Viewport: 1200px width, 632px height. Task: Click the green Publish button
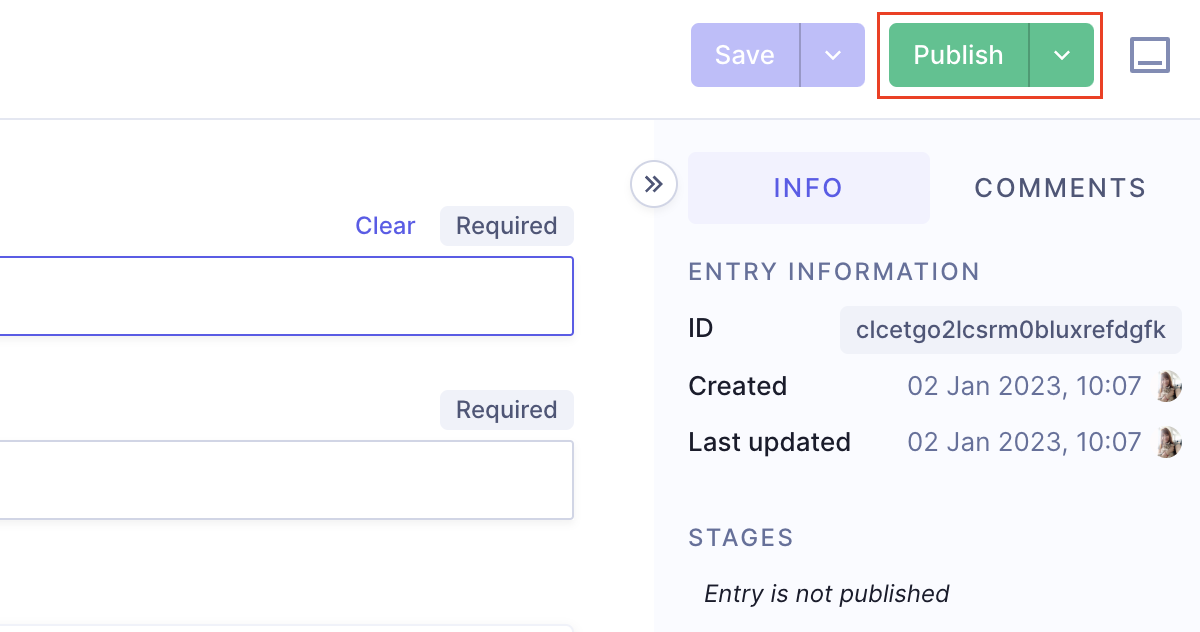(958, 55)
